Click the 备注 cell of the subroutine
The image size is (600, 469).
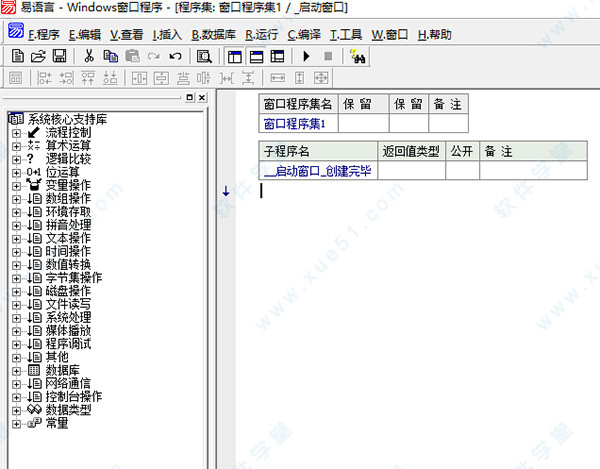(x=533, y=171)
